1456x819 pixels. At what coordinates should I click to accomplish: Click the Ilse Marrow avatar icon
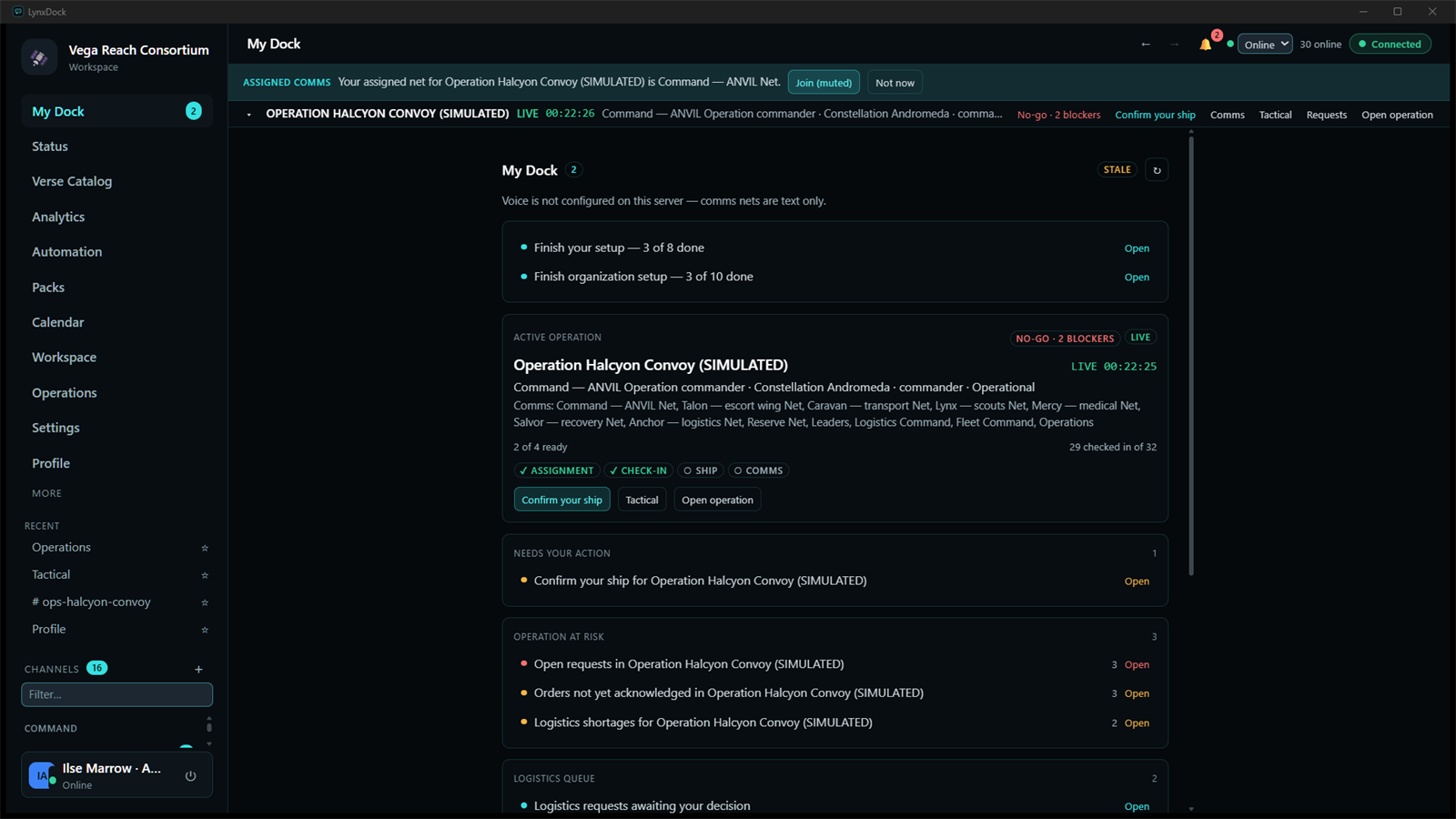[x=42, y=775]
